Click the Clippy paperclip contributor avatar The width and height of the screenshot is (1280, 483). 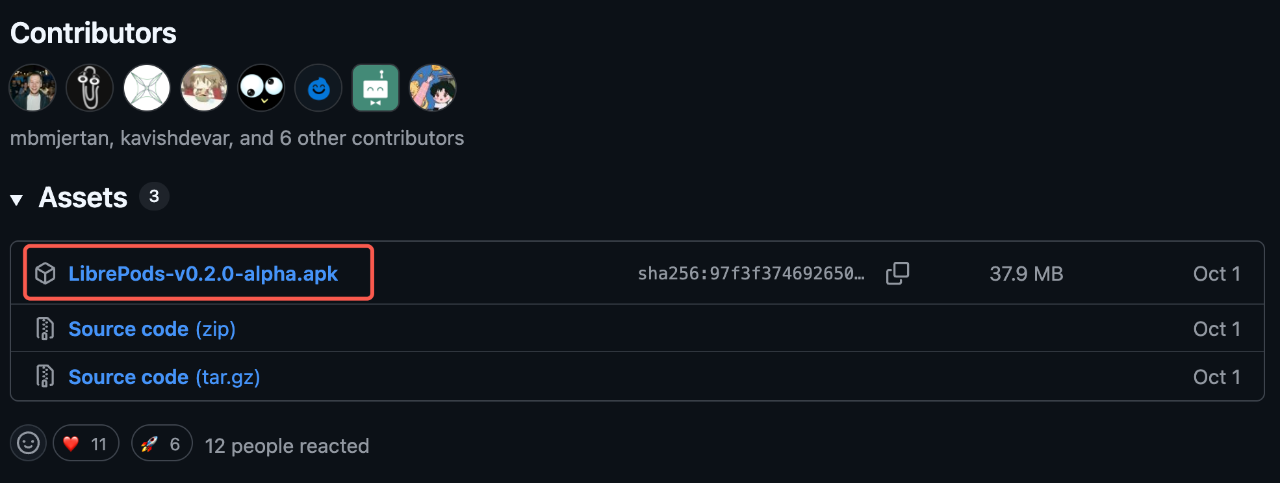pyautogui.click(x=90, y=88)
